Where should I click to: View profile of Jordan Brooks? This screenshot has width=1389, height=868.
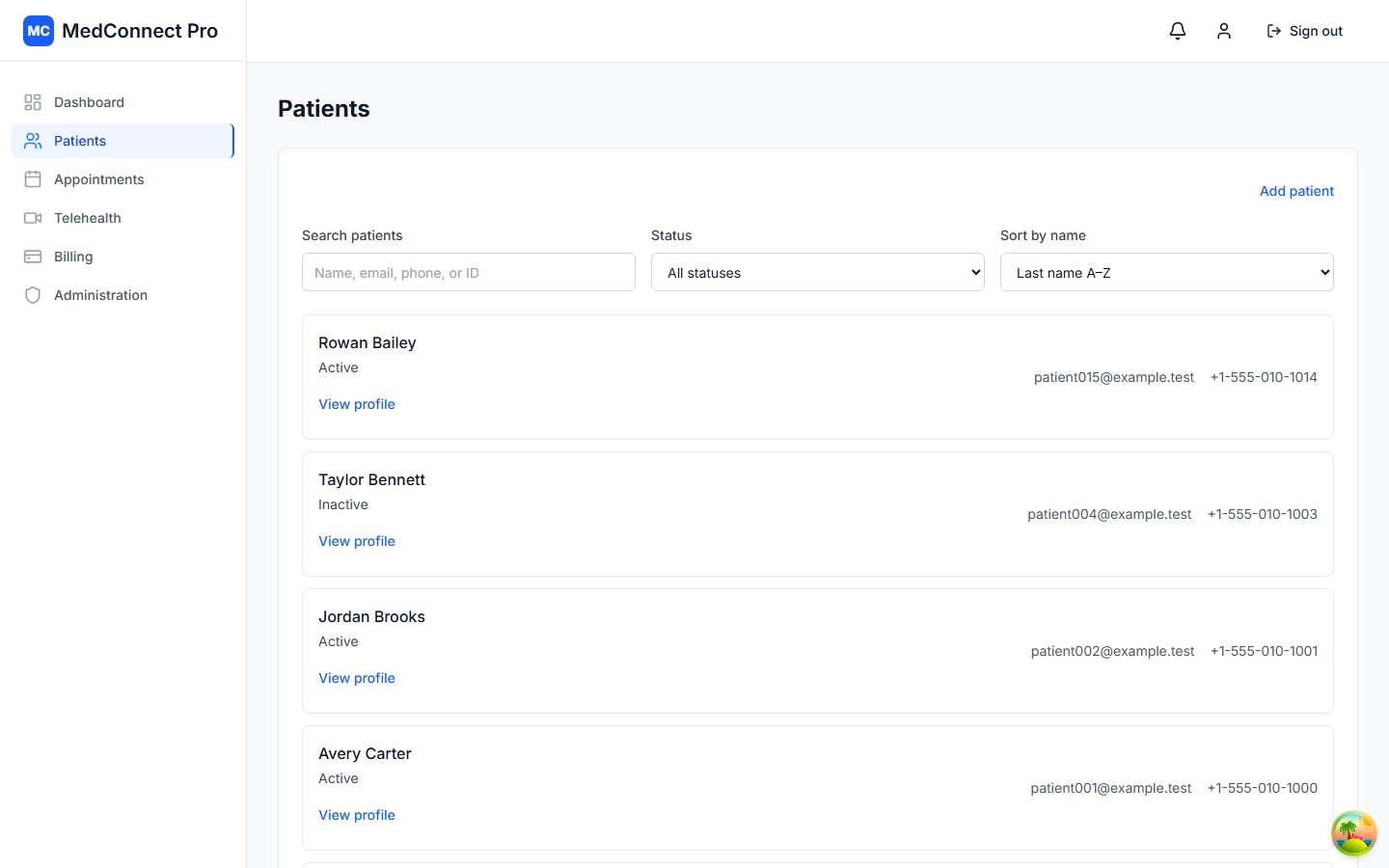pos(357,678)
